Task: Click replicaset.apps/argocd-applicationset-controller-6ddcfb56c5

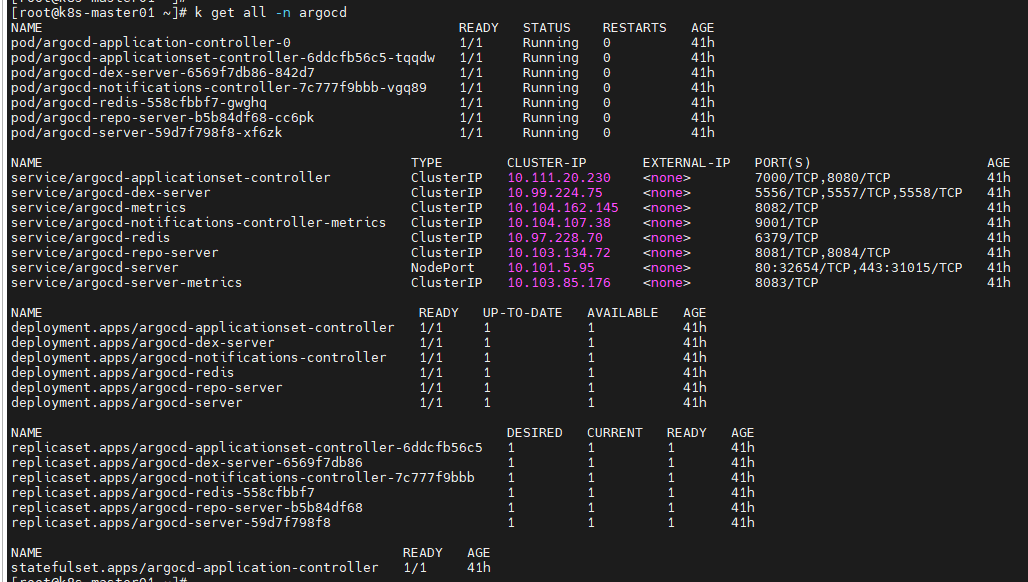Action: (x=247, y=448)
